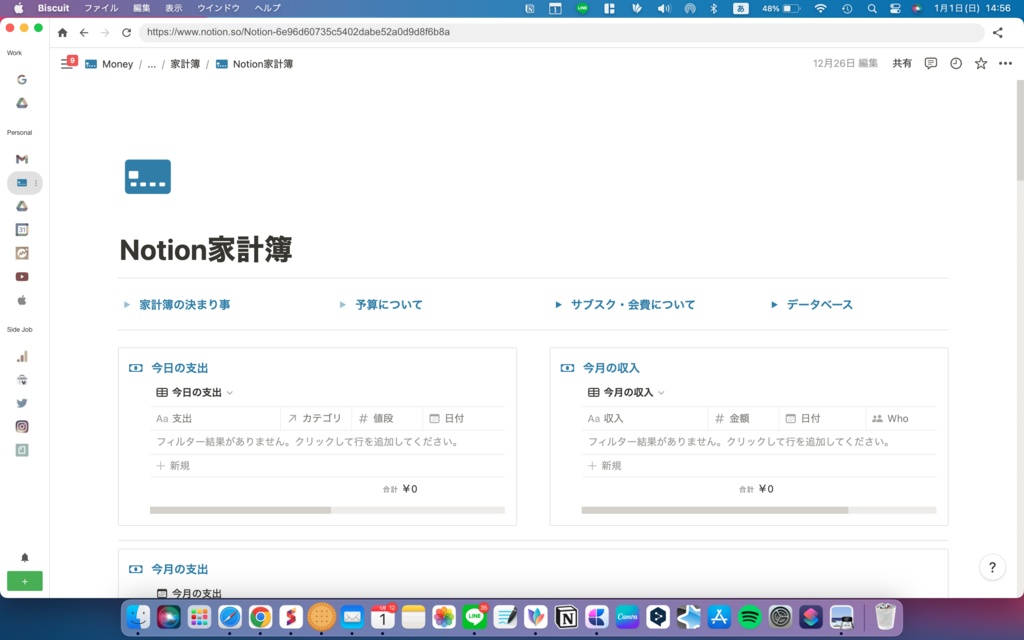The width and height of the screenshot is (1024, 640).
Task: Click the Notion workspace card icon above the title
Action: coord(147,175)
